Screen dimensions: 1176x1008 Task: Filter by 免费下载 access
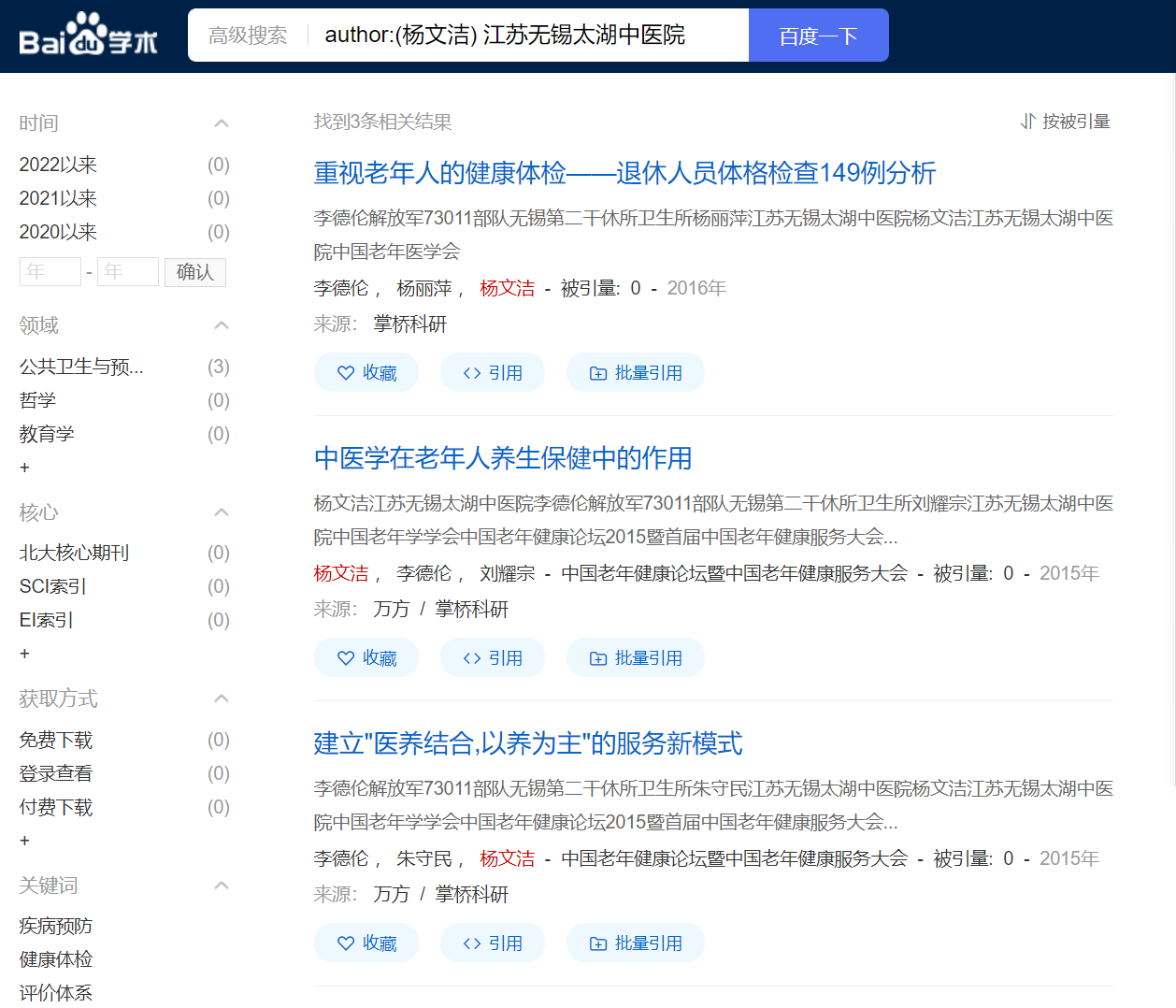(56, 741)
